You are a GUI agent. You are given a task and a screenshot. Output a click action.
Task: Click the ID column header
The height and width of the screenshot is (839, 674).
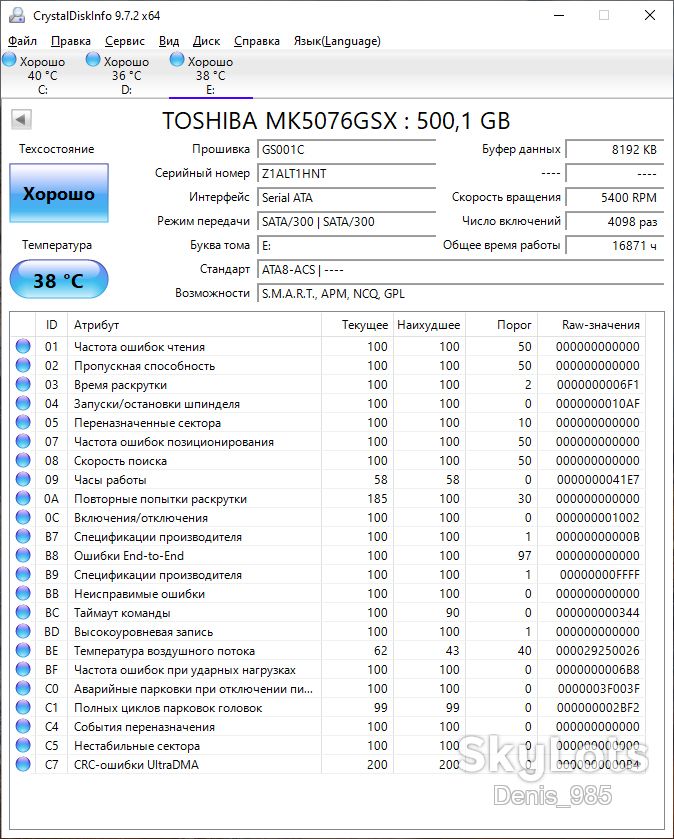point(51,325)
